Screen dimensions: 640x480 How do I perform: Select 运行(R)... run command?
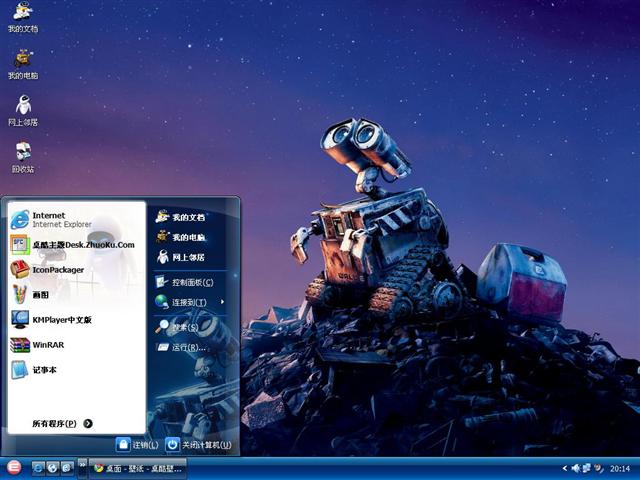point(185,347)
